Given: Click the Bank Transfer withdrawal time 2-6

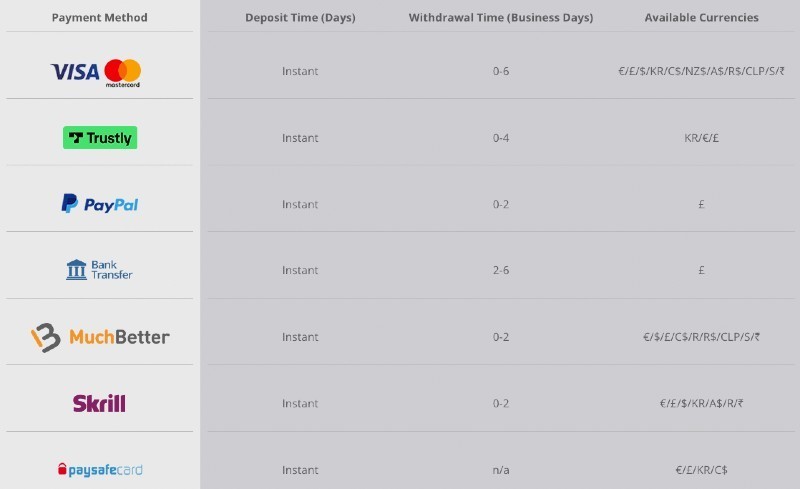Looking at the screenshot, I should pos(501,270).
